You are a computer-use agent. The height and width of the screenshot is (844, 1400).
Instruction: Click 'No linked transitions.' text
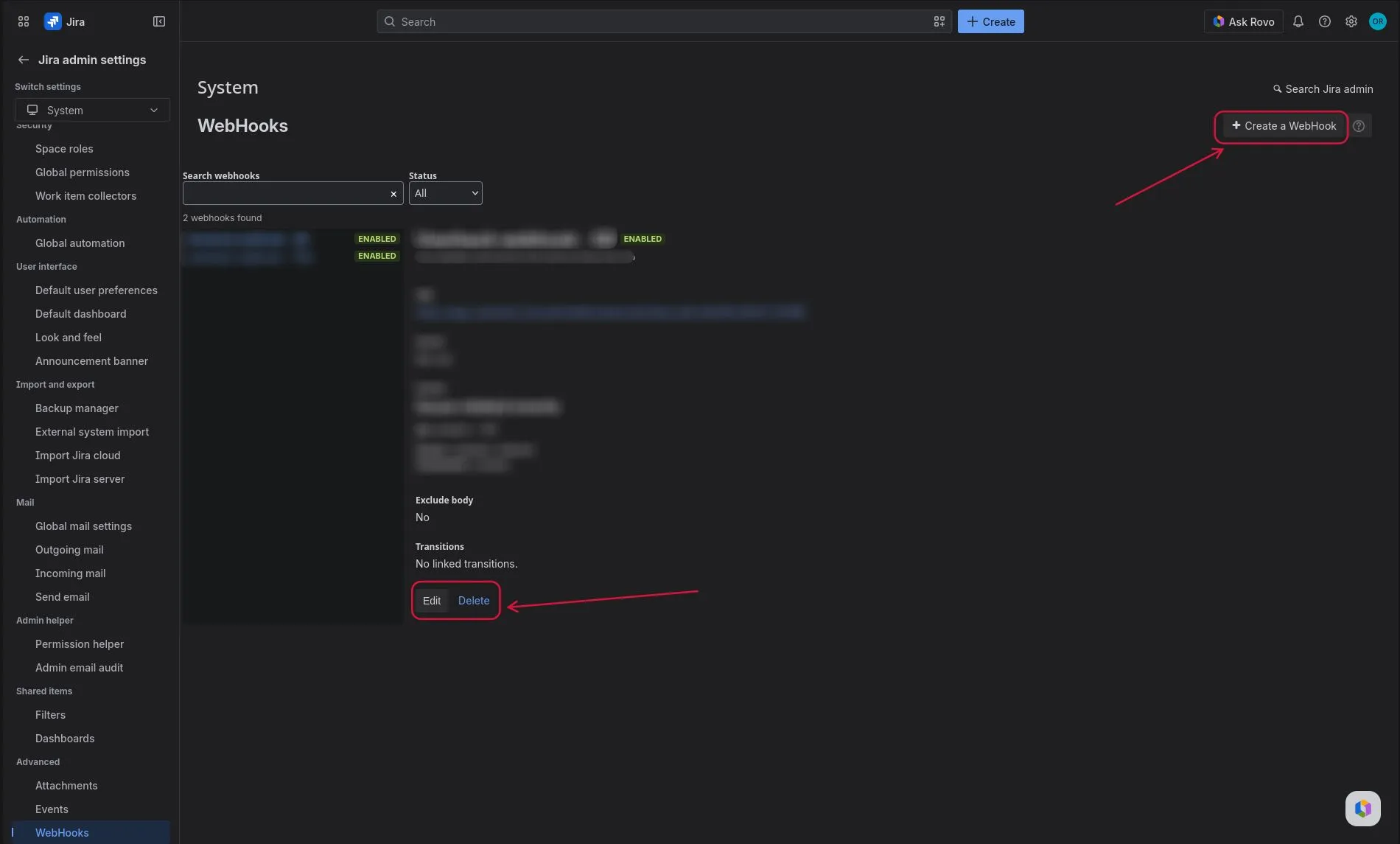coord(466,564)
